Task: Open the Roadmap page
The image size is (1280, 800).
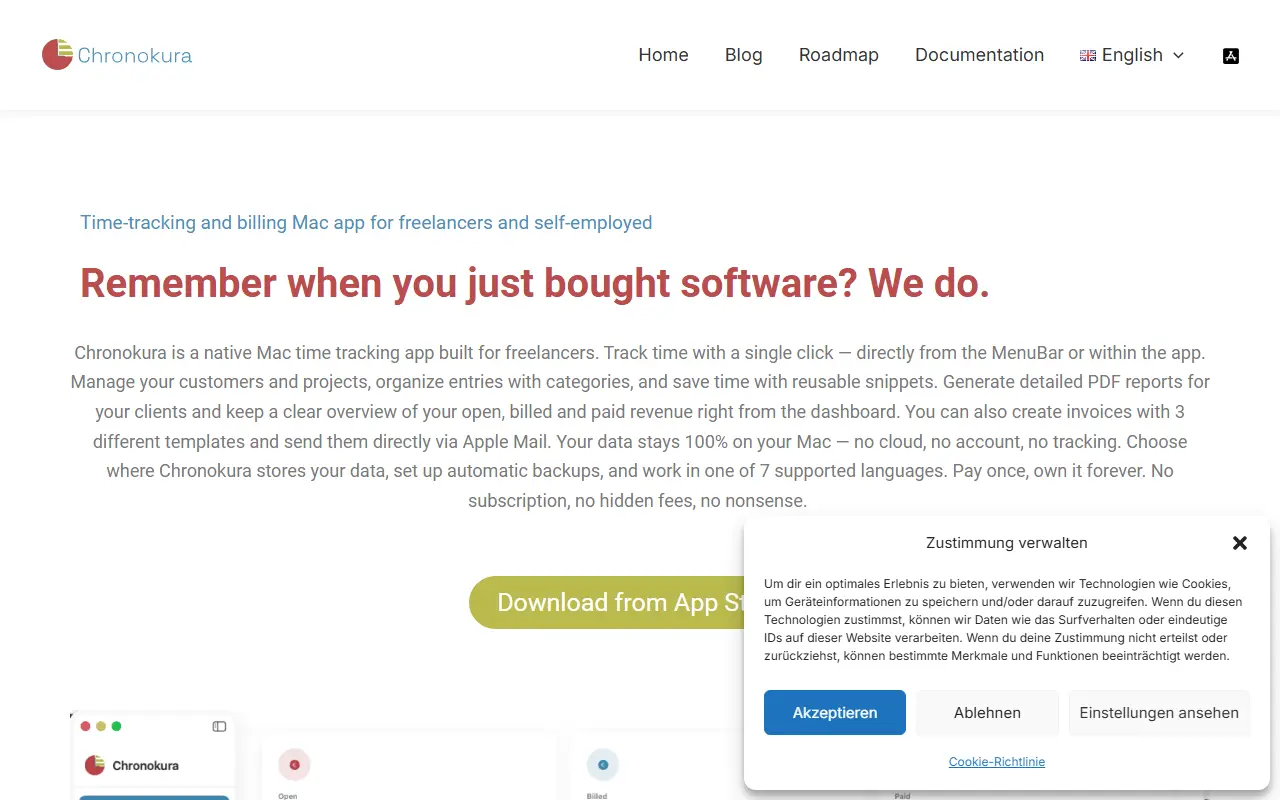Action: 839,55
